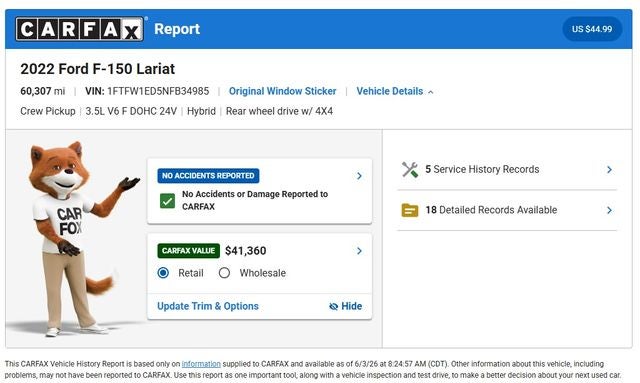Image resolution: width=640 pixels, height=383 pixels.
Task: Open the Original Window Sticker link
Action: point(282,91)
